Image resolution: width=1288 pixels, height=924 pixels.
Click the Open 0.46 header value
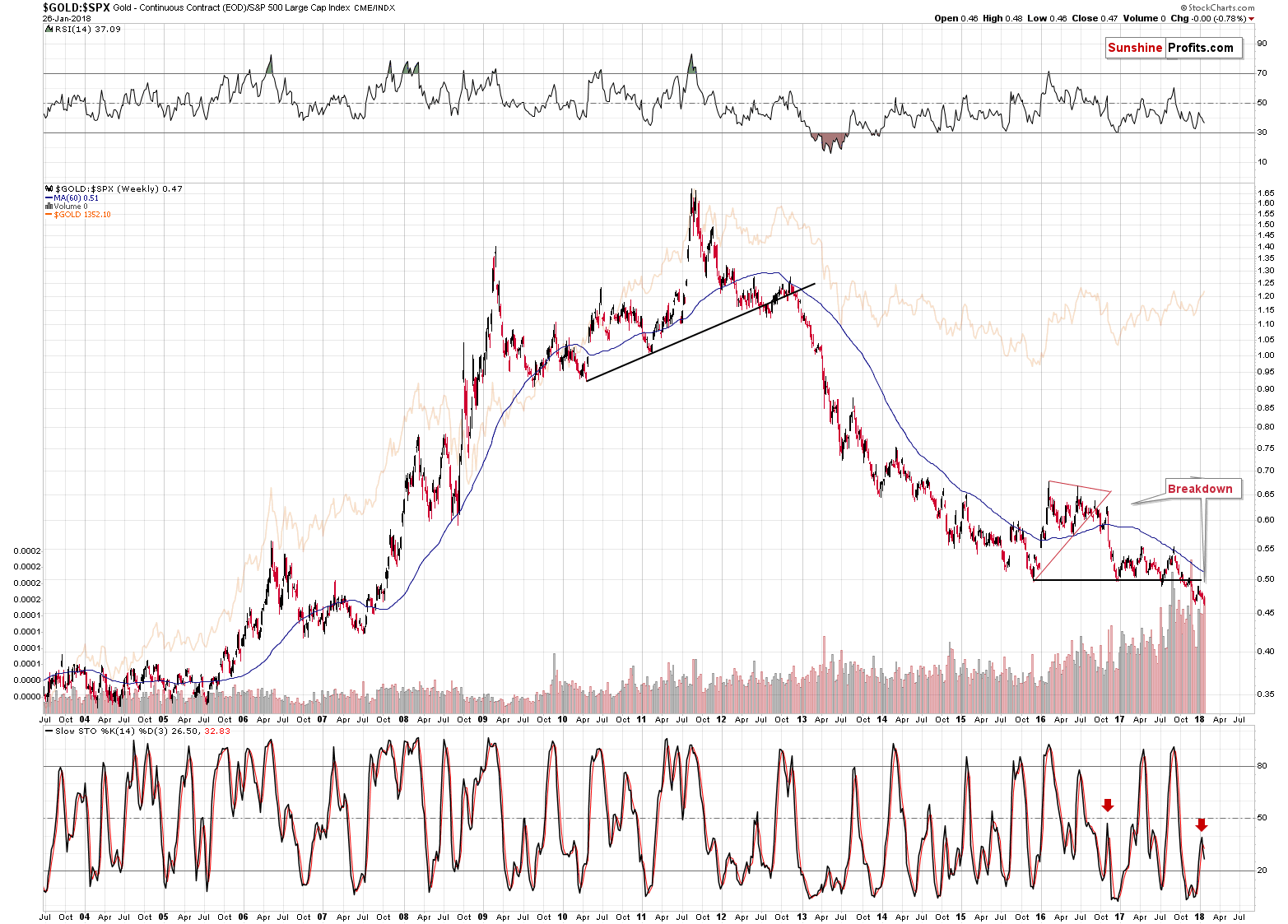[x=956, y=19]
